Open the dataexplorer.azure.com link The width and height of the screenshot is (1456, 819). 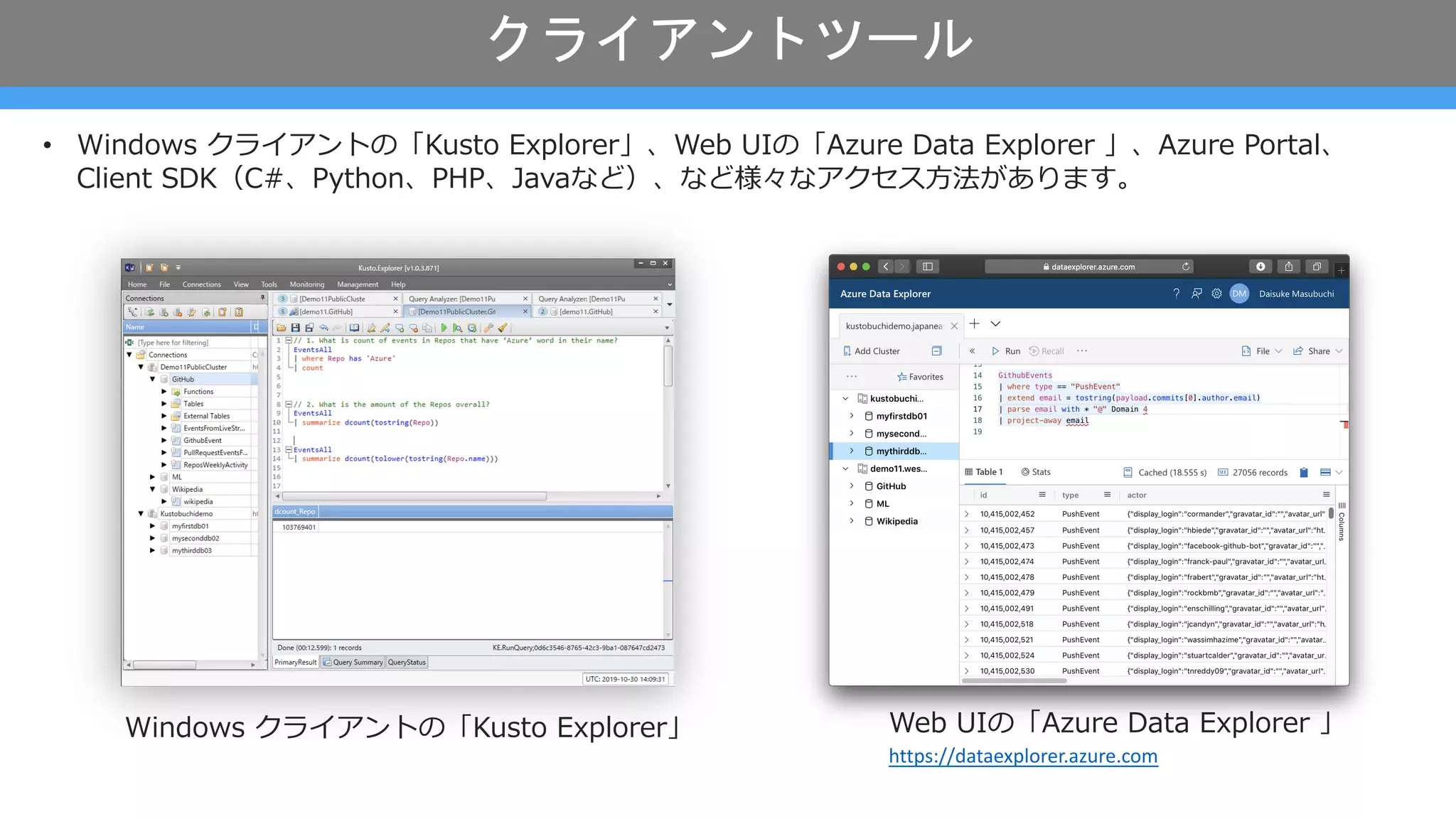1023,756
